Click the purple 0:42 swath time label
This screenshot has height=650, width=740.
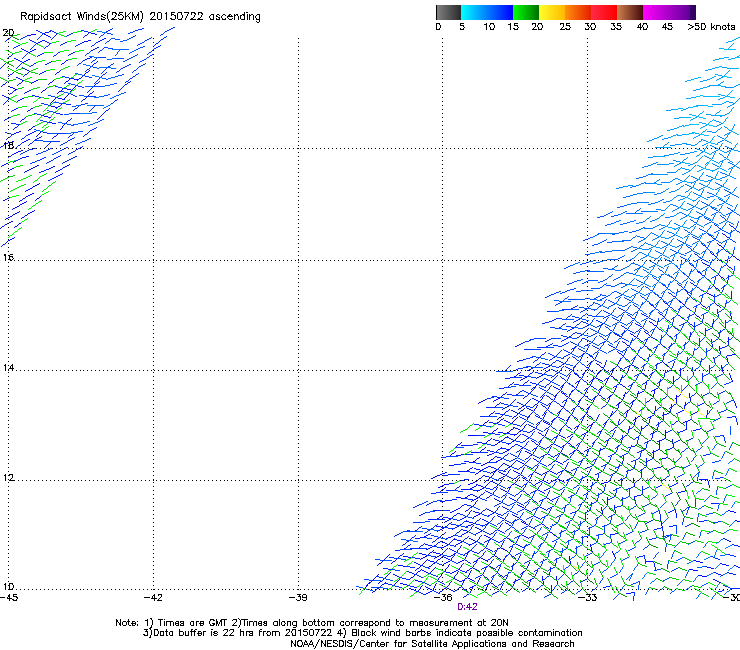467,607
